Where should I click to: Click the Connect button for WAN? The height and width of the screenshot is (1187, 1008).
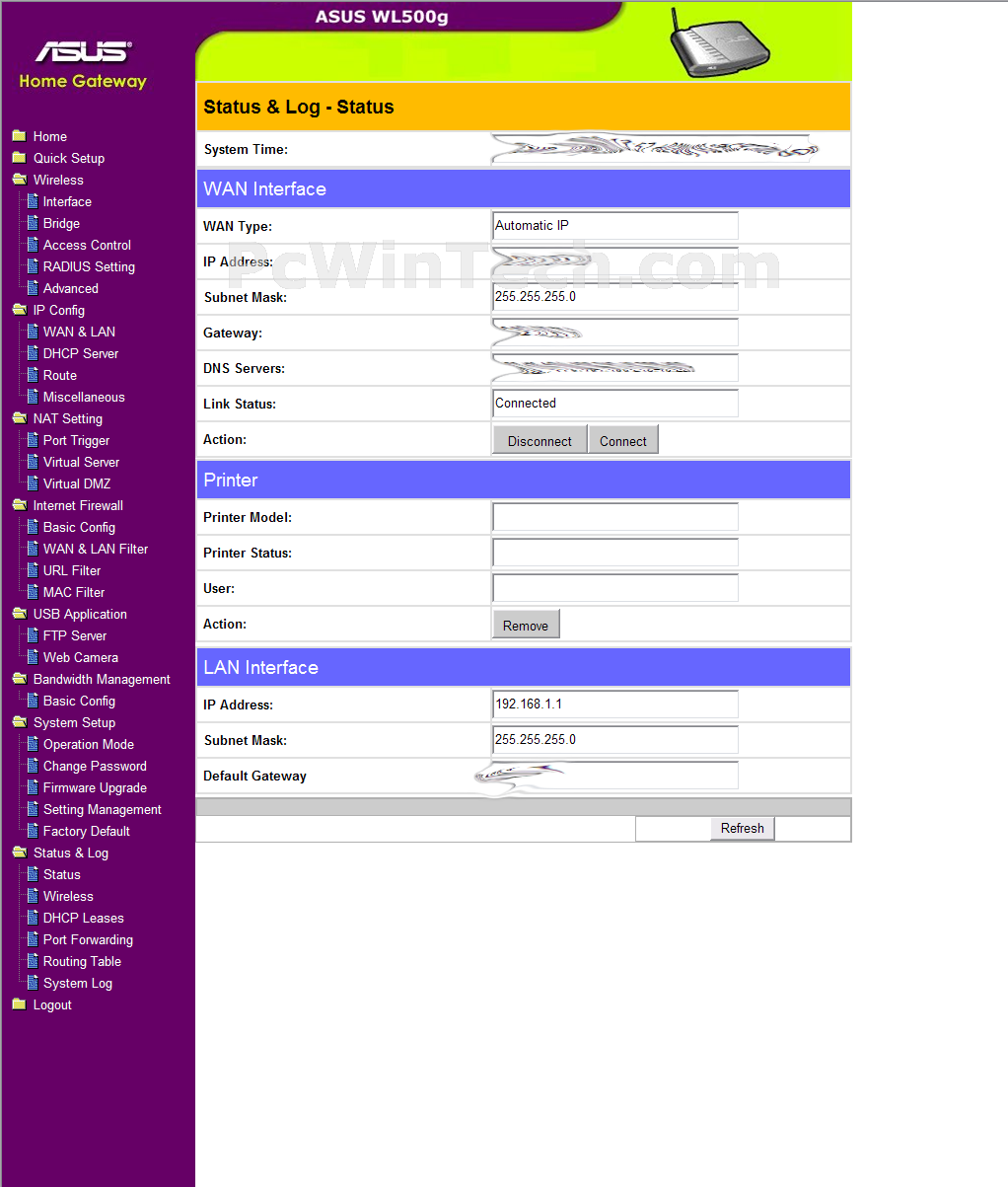click(x=623, y=440)
